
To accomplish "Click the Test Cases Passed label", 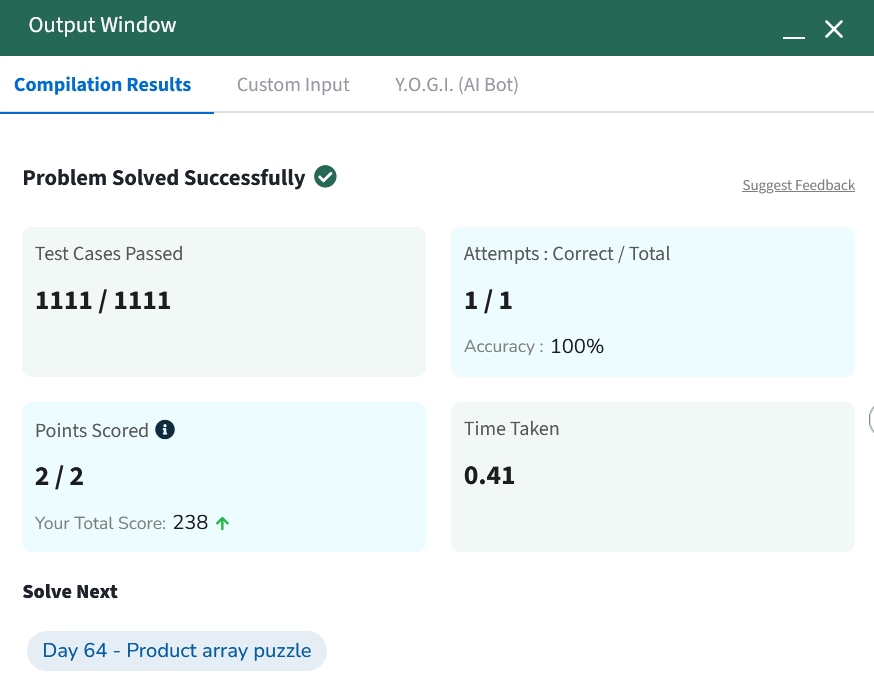I will coord(109,254).
